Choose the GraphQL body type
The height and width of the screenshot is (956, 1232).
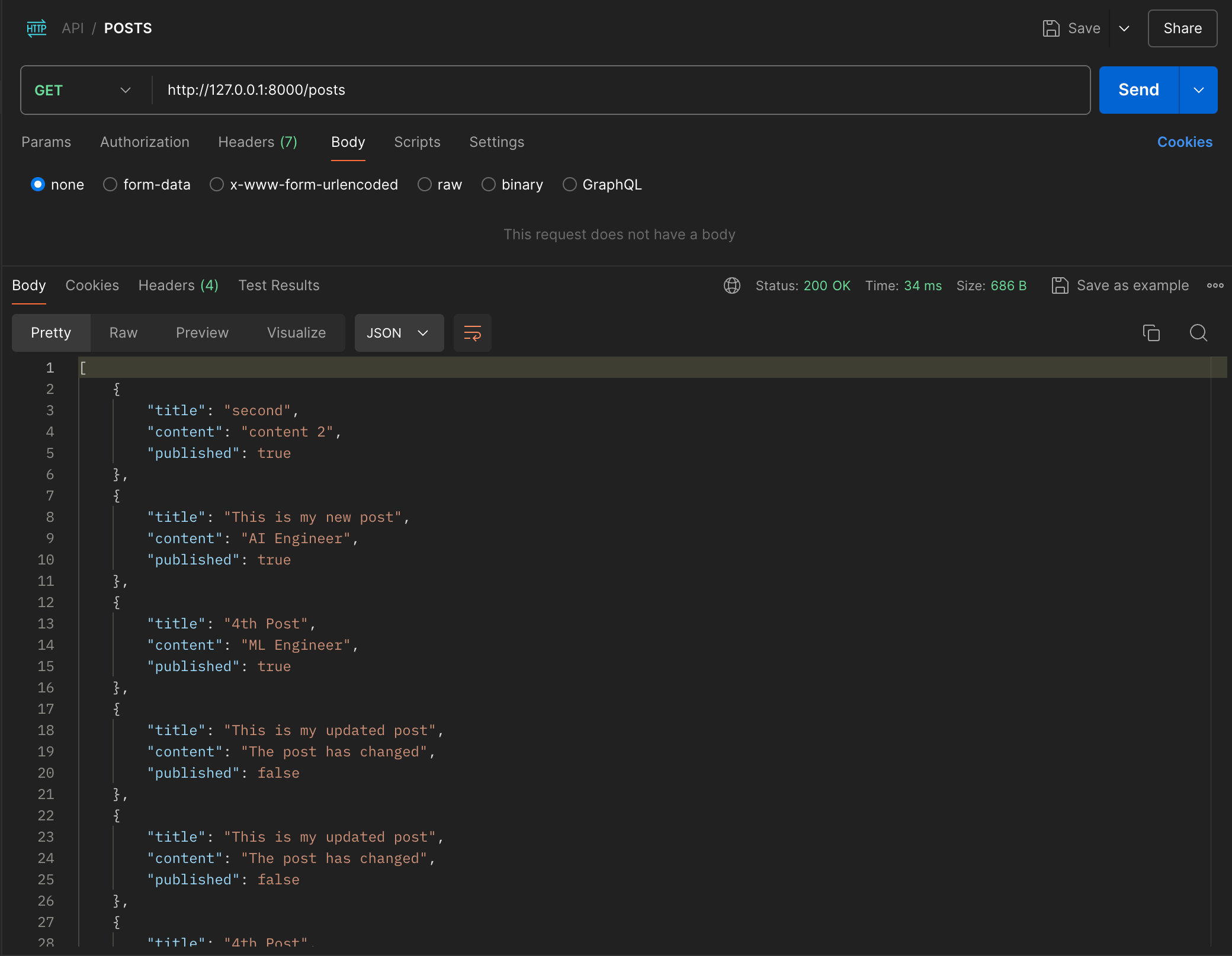(570, 185)
